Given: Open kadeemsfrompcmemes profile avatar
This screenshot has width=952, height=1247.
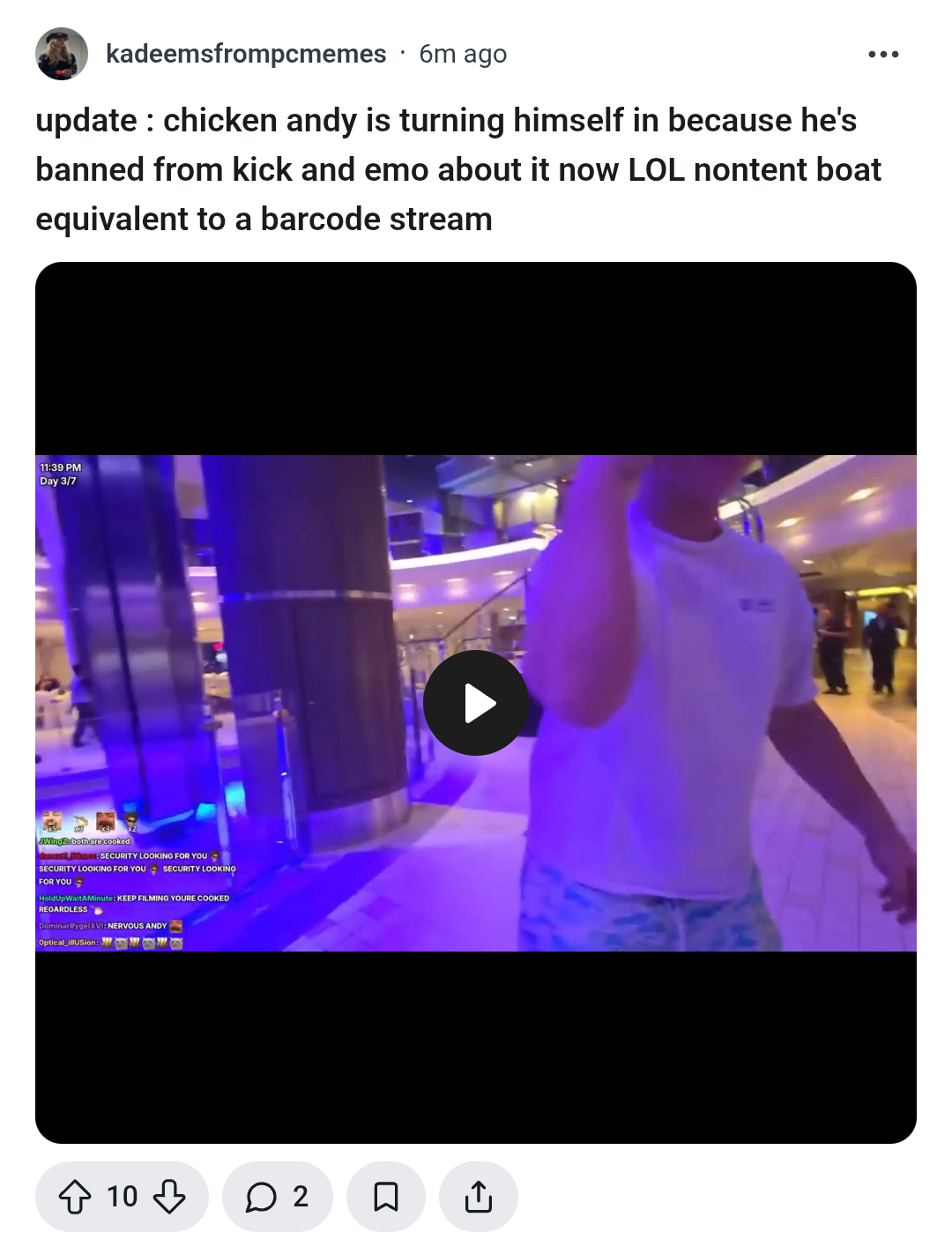Looking at the screenshot, I should coord(62,54).
